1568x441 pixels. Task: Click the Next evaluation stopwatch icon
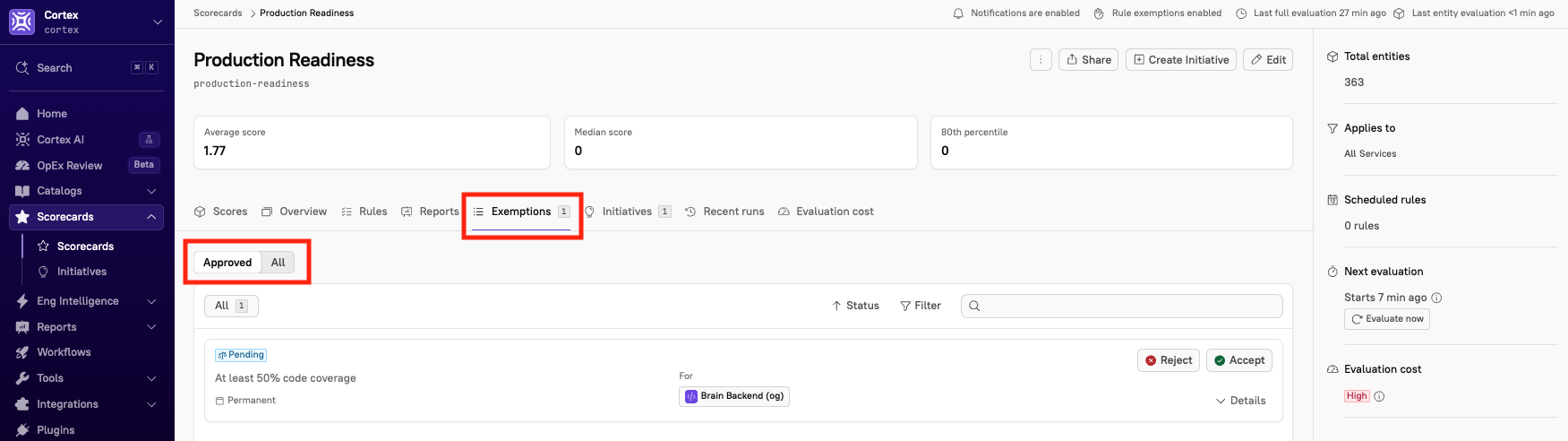click(x=1332, y=272)
